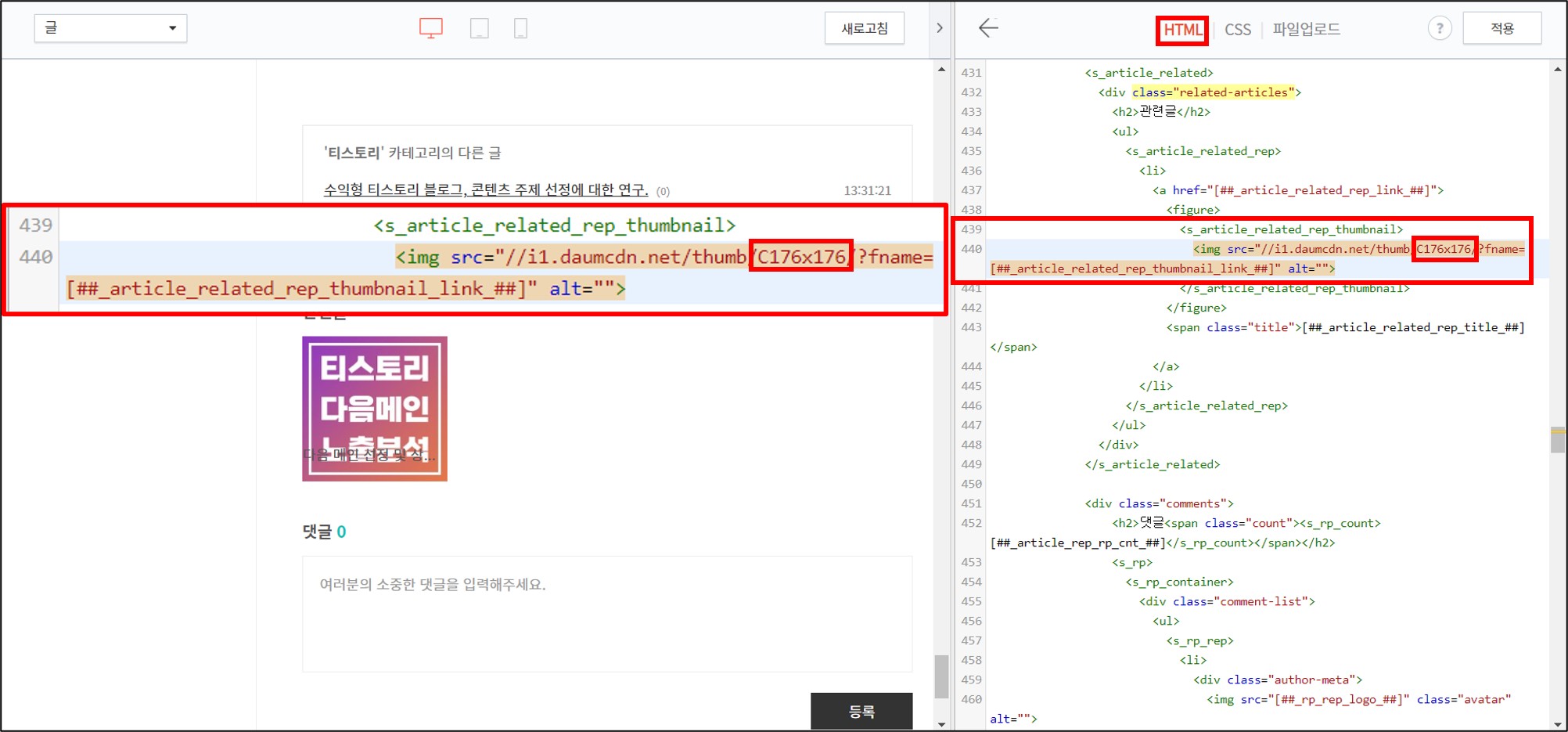Screen dimensions: 1568x732
Task: Click the preview pane scrollbar thumb
Action: [941, 676]
